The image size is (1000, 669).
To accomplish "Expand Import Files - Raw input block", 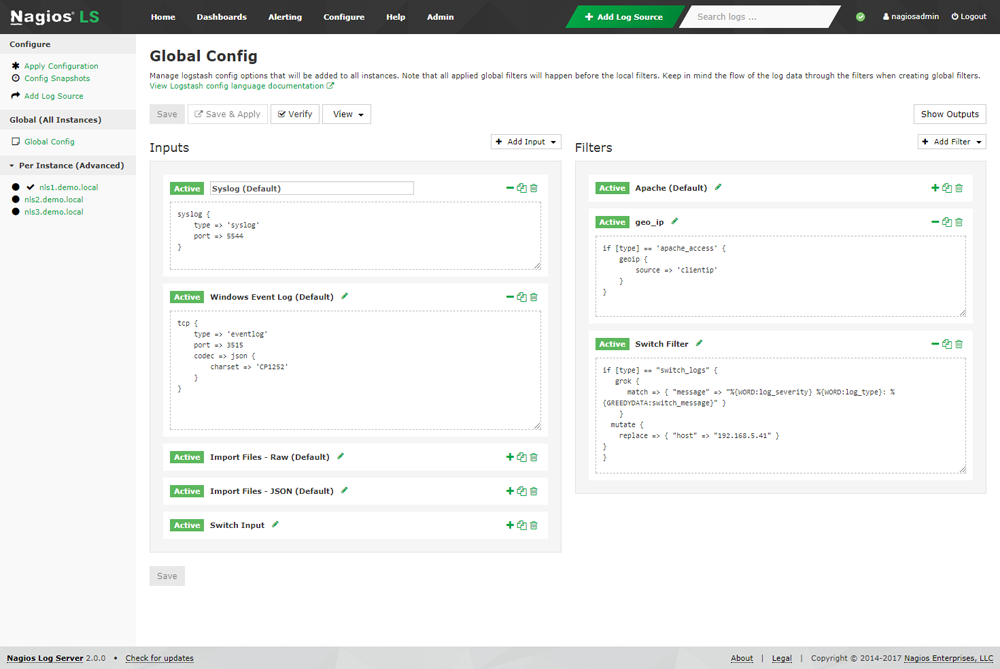I will tap(510, 457).
